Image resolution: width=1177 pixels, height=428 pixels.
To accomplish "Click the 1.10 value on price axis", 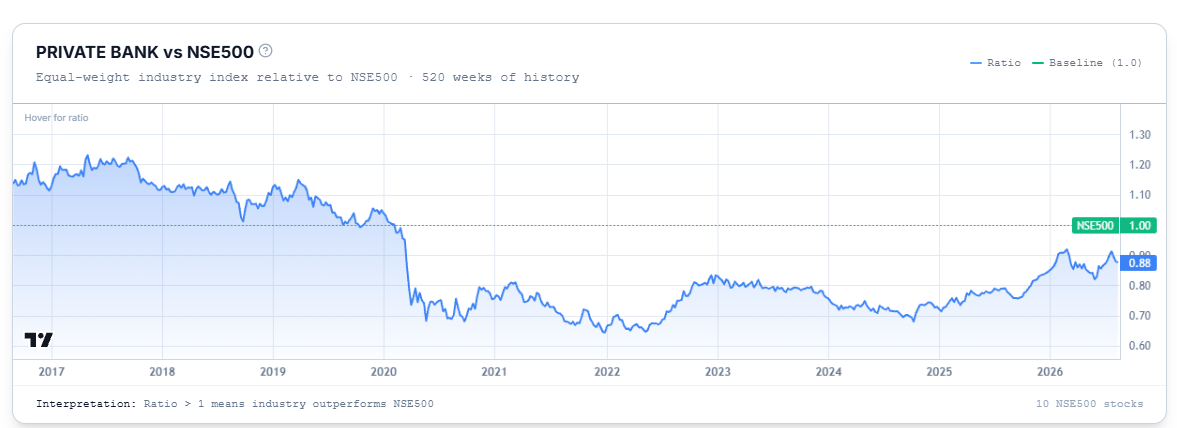I will pos(1140,195).
